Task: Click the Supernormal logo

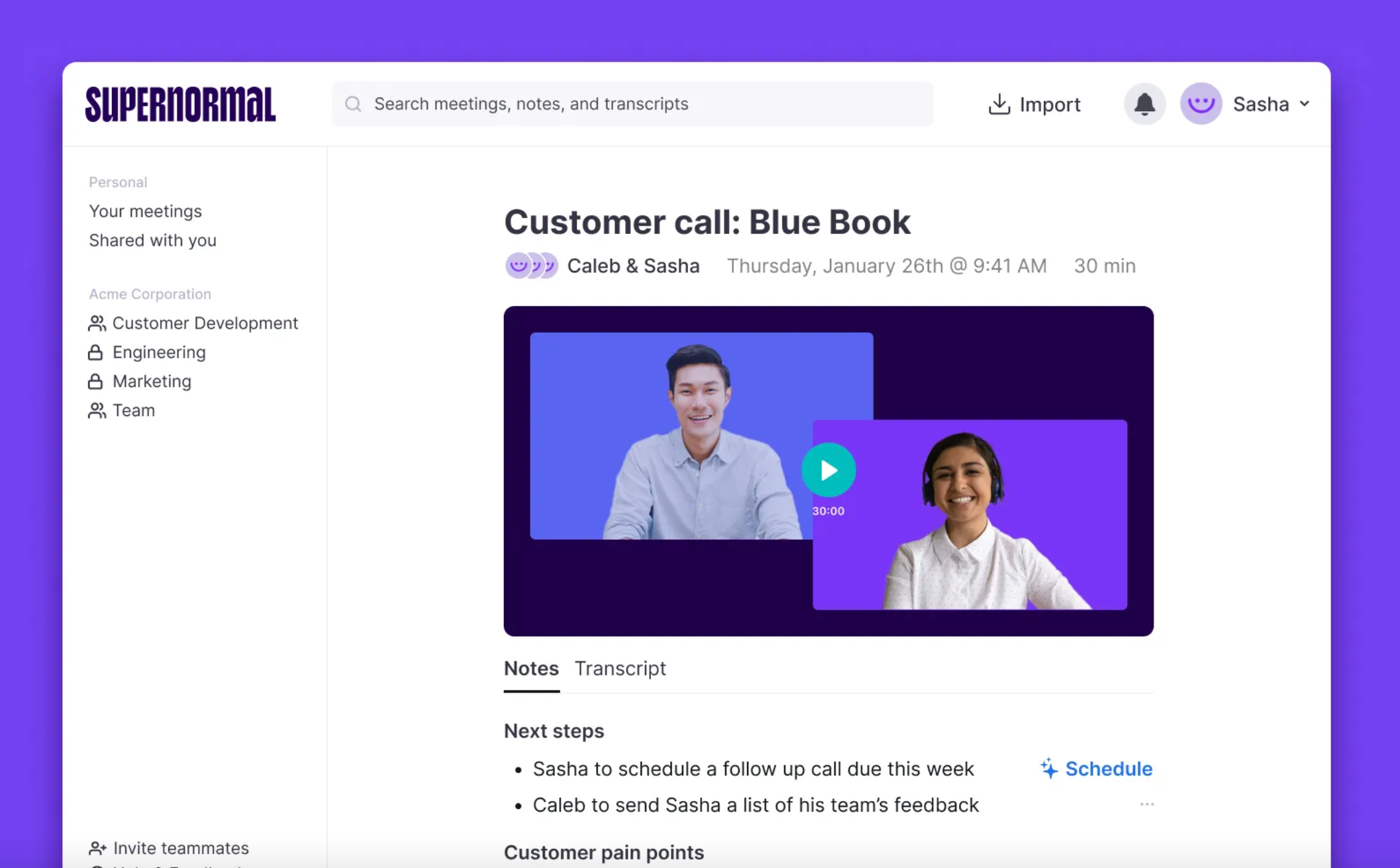Action: click(180, 104)
